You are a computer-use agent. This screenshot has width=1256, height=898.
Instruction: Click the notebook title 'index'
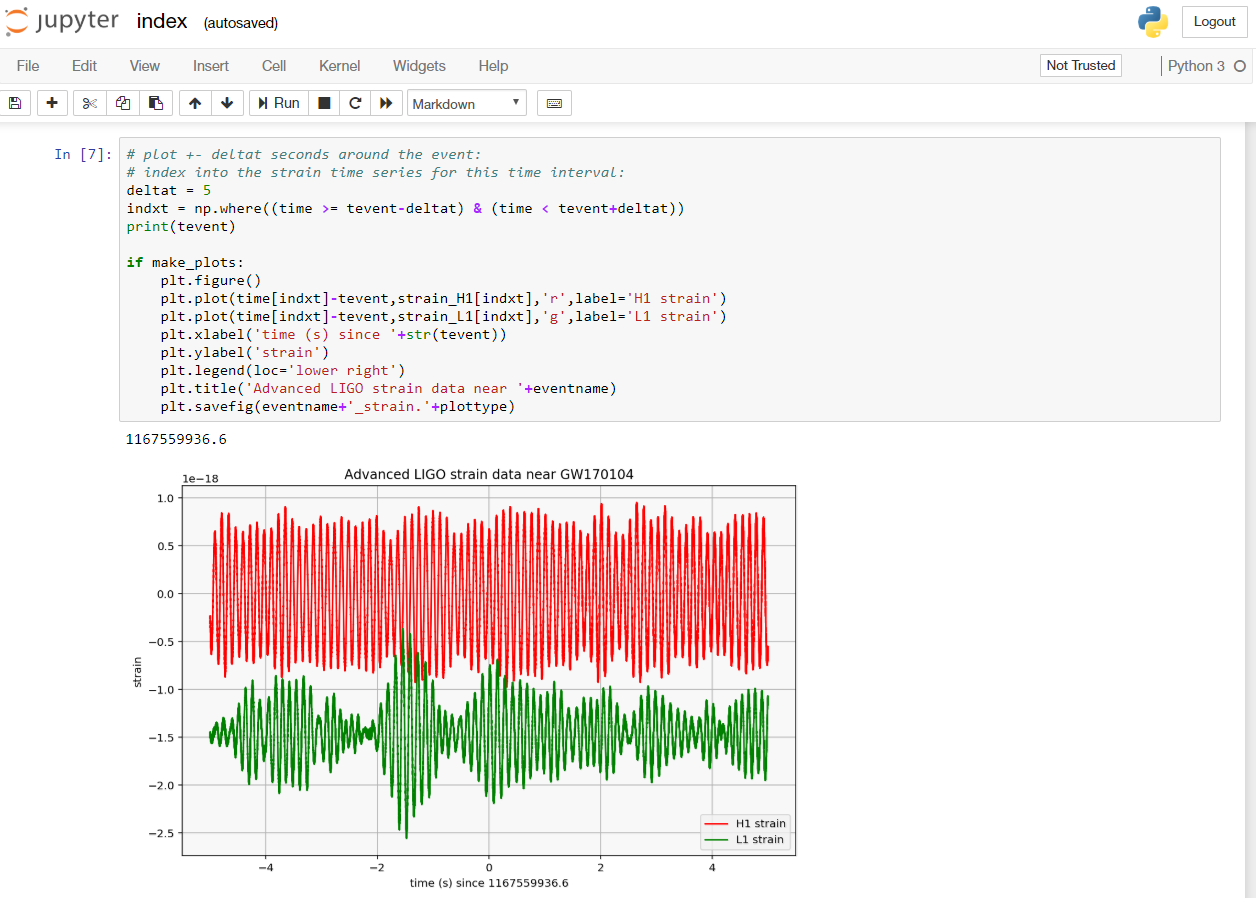click(162, 21)
